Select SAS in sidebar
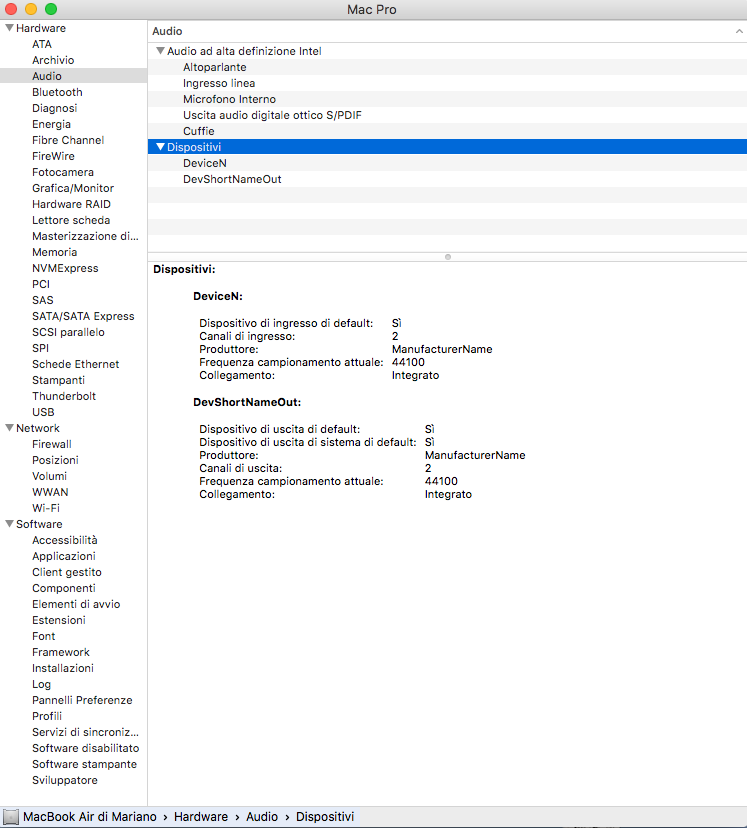747x828 pixels. [x=43, y=300]
